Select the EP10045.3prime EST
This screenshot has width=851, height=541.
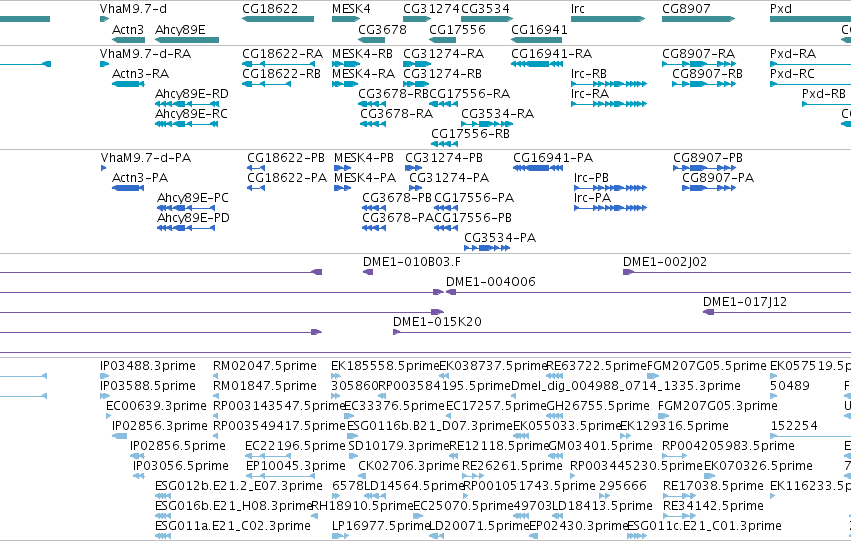[x=280, y=477]
